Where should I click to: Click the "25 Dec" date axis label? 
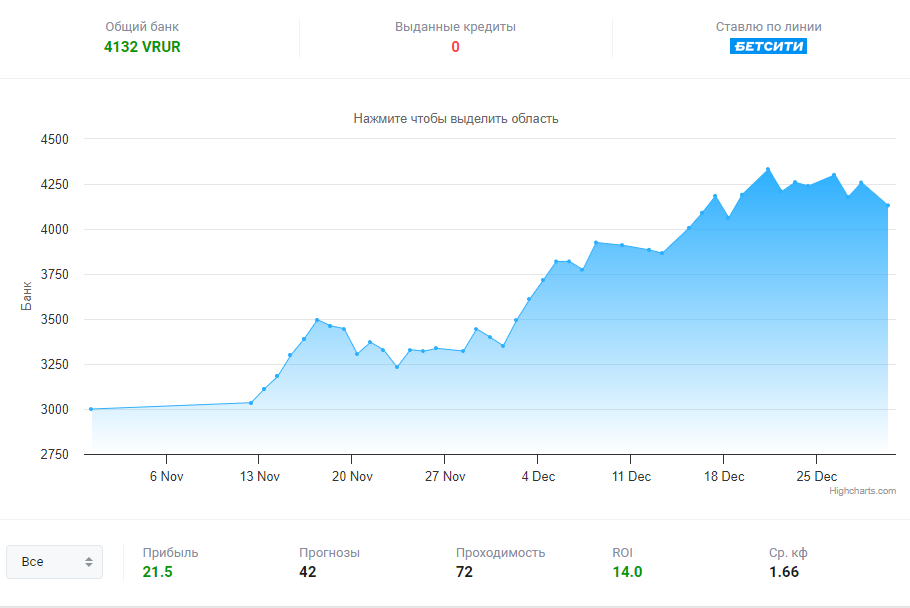[816, 476]
